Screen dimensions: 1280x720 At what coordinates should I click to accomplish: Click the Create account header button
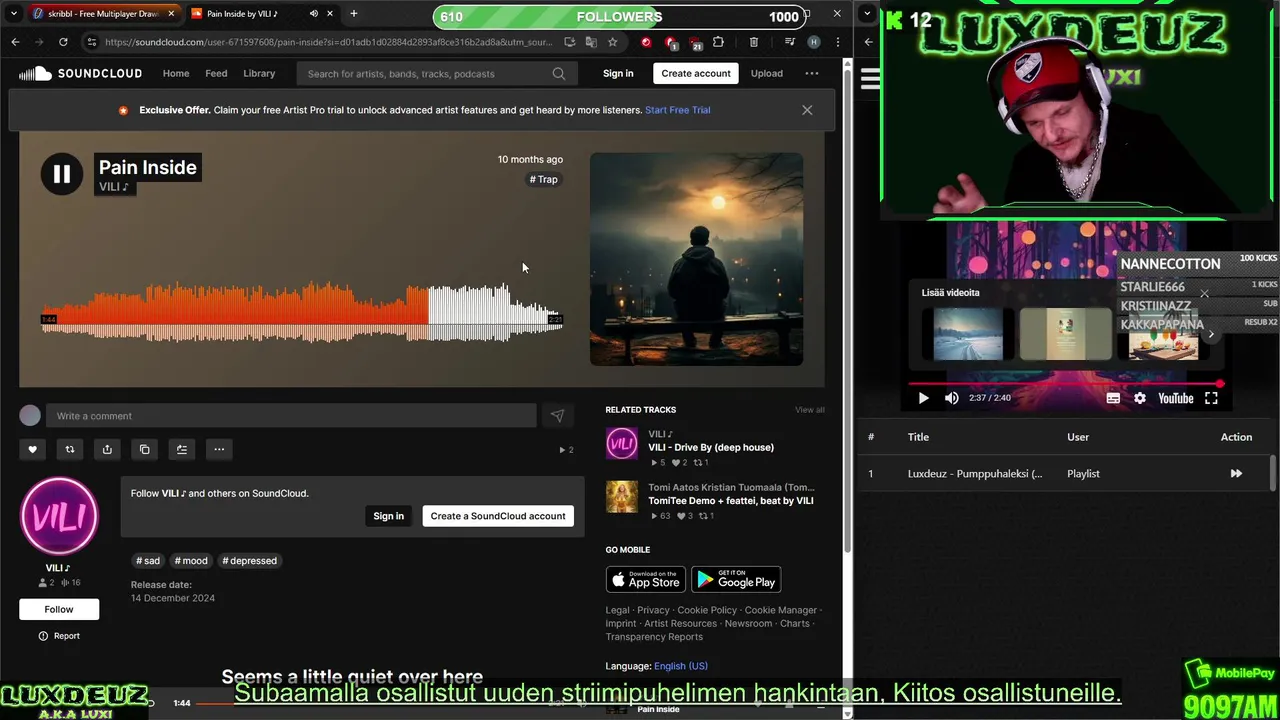pos(696,73)
